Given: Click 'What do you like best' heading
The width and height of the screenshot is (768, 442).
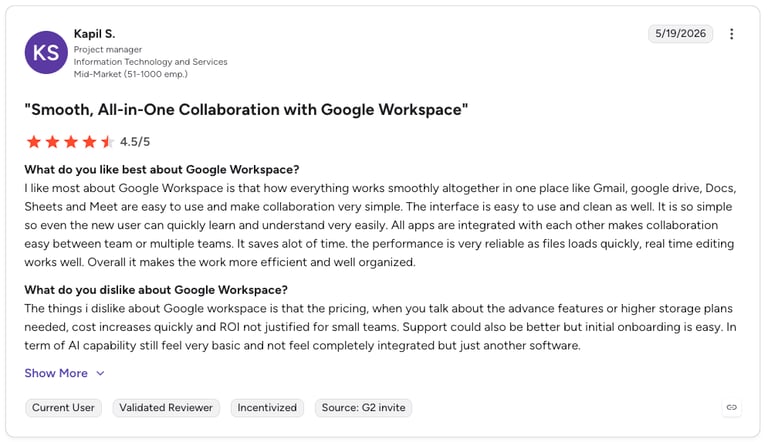Looking at the screenshot, I should click(x=162, y=170).
